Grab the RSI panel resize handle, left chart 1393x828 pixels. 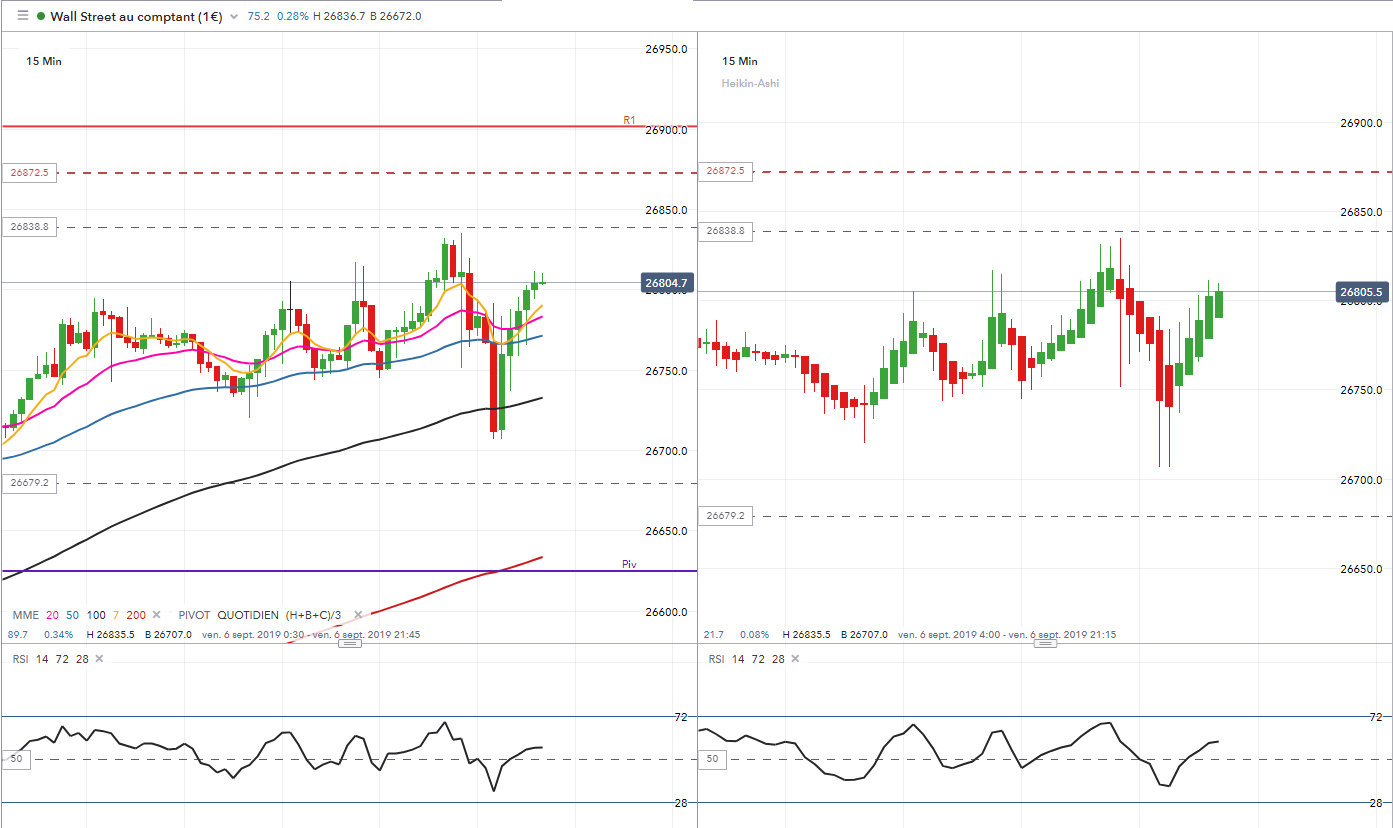tap(349, 644)
